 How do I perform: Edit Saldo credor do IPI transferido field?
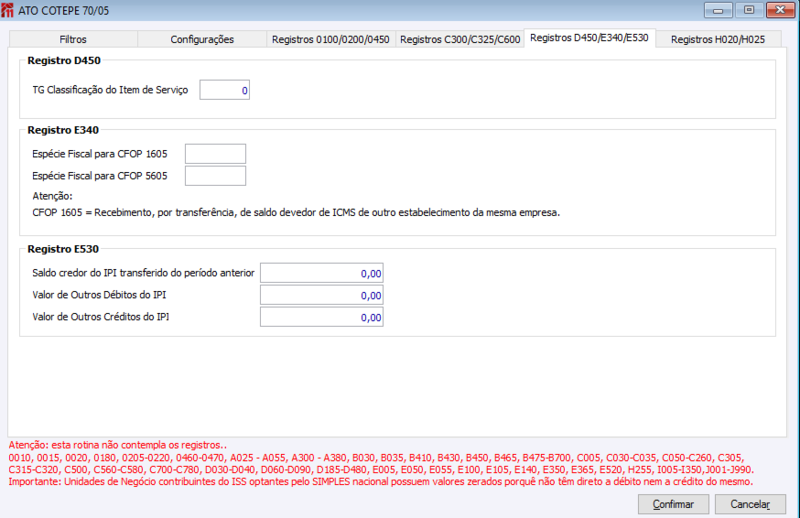pyautogui.click(x=321, y=273)
